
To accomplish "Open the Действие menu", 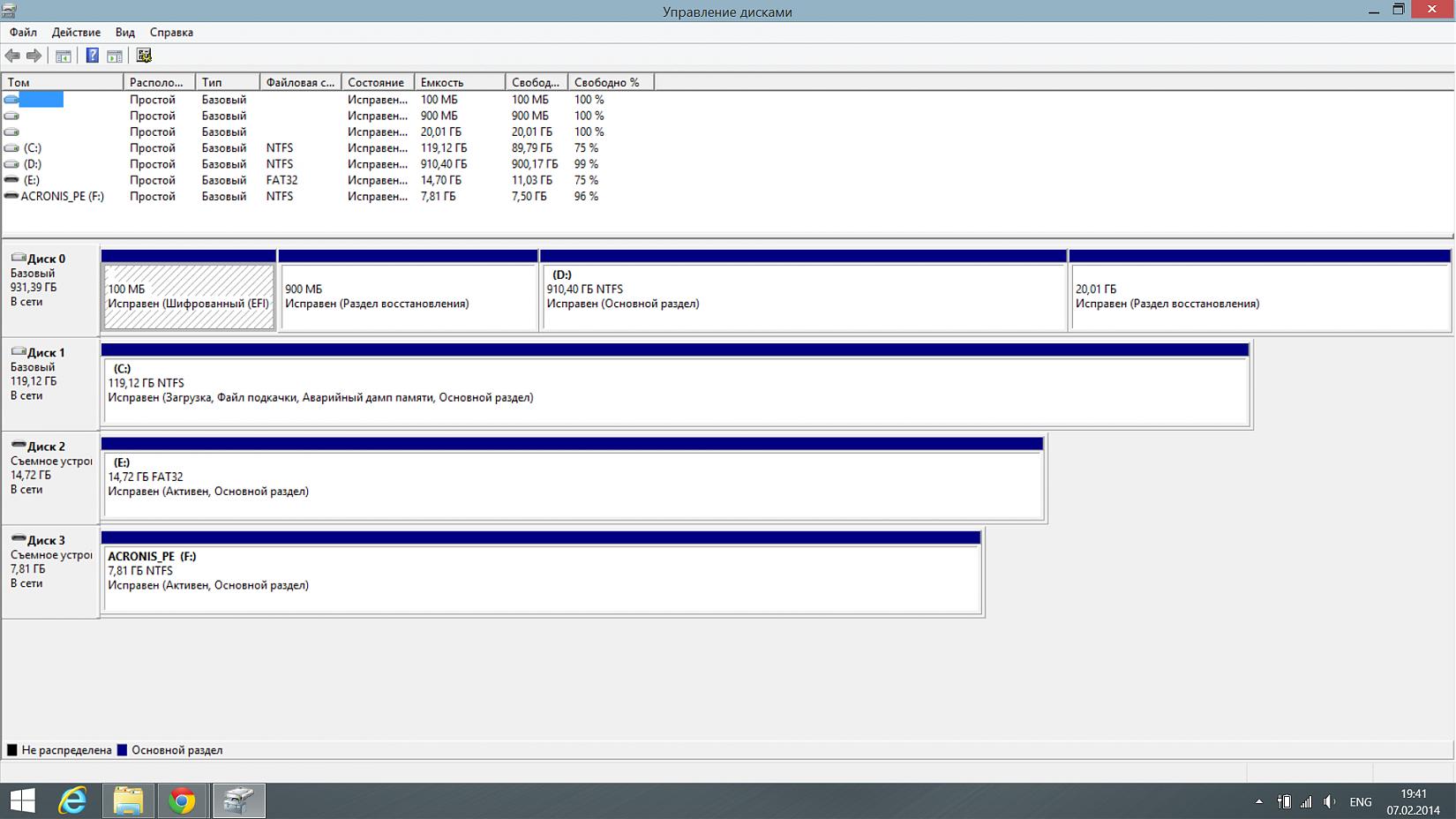I will (x=76, y=33).
